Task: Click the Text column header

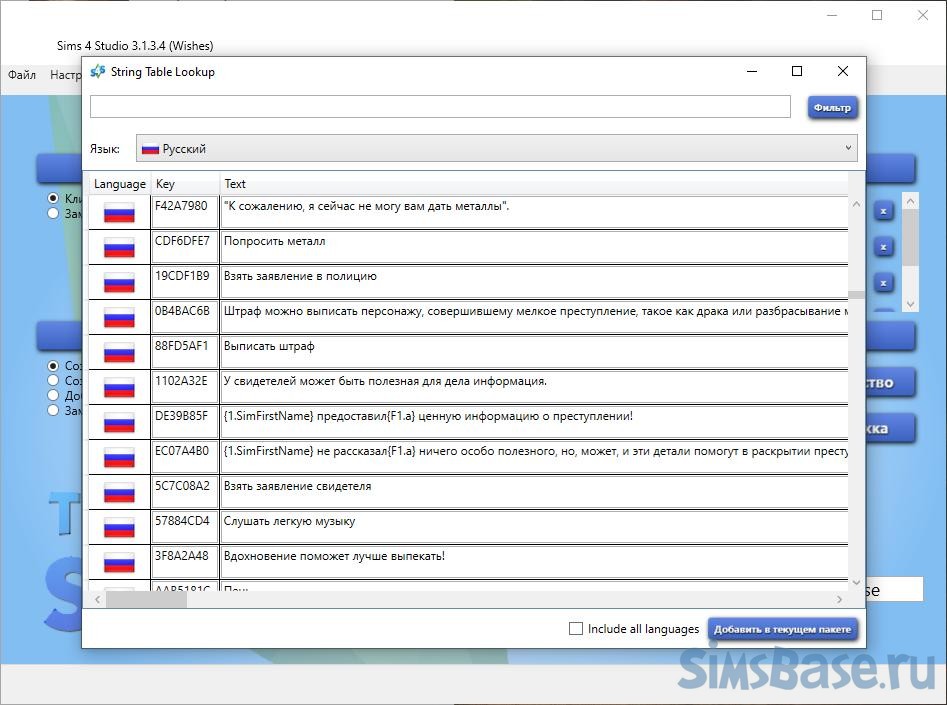Action: 235,184
